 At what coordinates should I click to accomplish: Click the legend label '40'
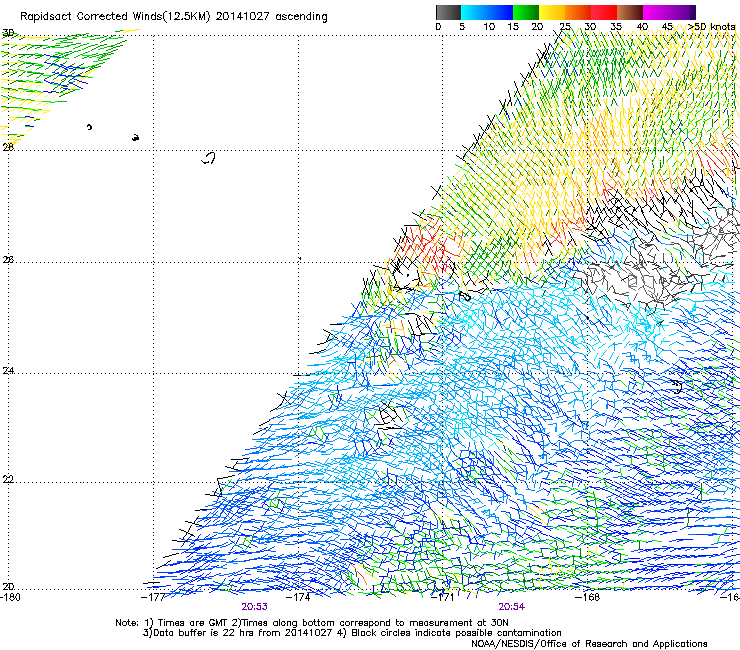click(x=642, y=27)
